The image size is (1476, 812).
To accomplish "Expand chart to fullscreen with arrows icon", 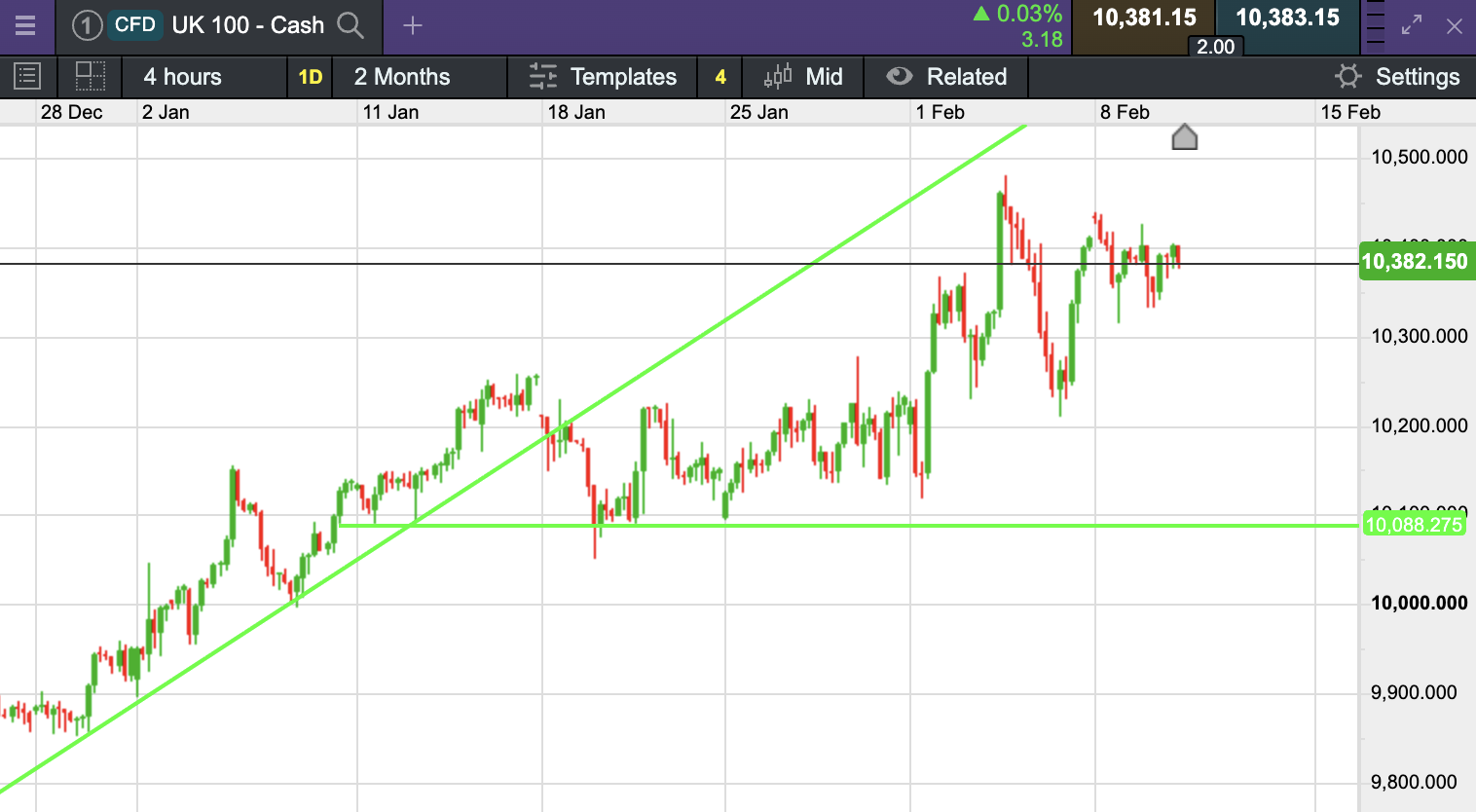I will point(1412,25).
